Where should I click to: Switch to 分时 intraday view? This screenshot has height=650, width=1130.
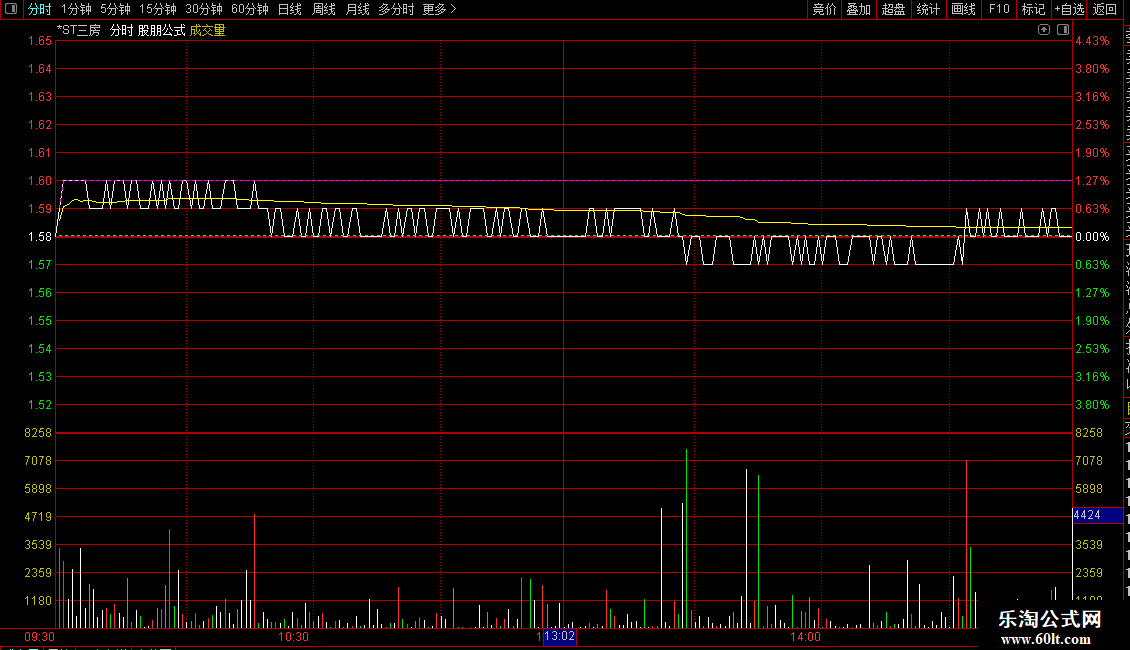40,9
